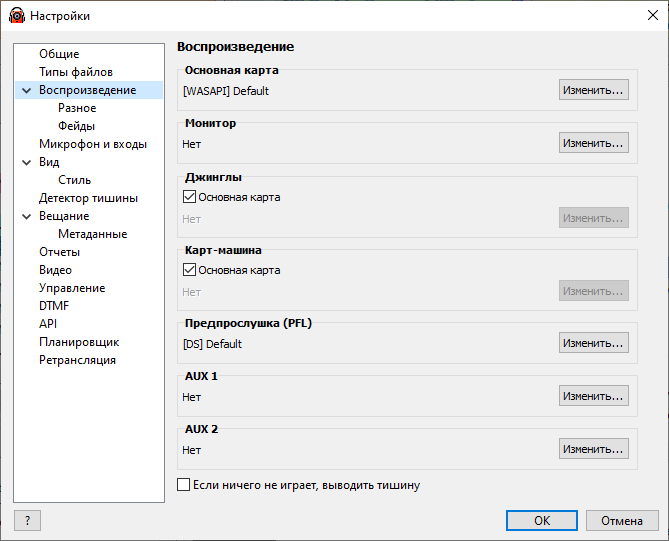Screen dimensions: 669x541
Task: Open help with the question mark button
Action: click(x=27, y=521)
